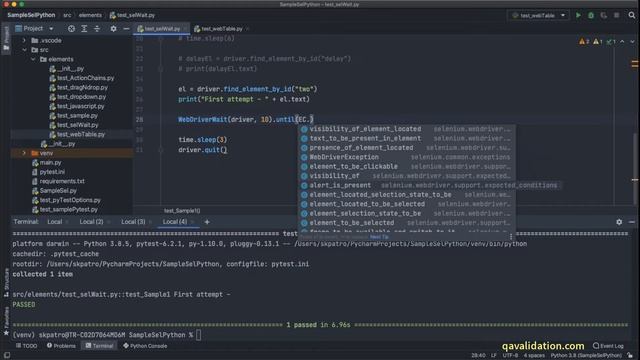Open the Python Console tool window

click(x=145, y=346)
